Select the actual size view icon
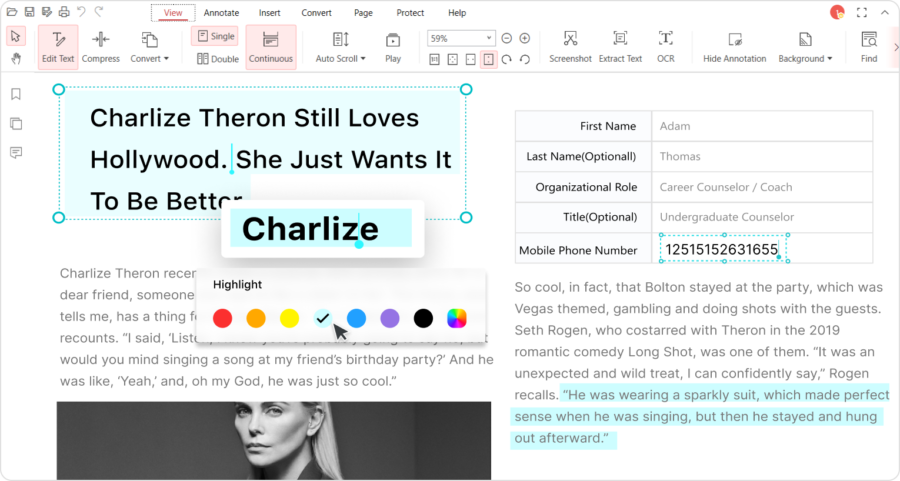This screenshot has height=481, width=900. click(435, 59)
